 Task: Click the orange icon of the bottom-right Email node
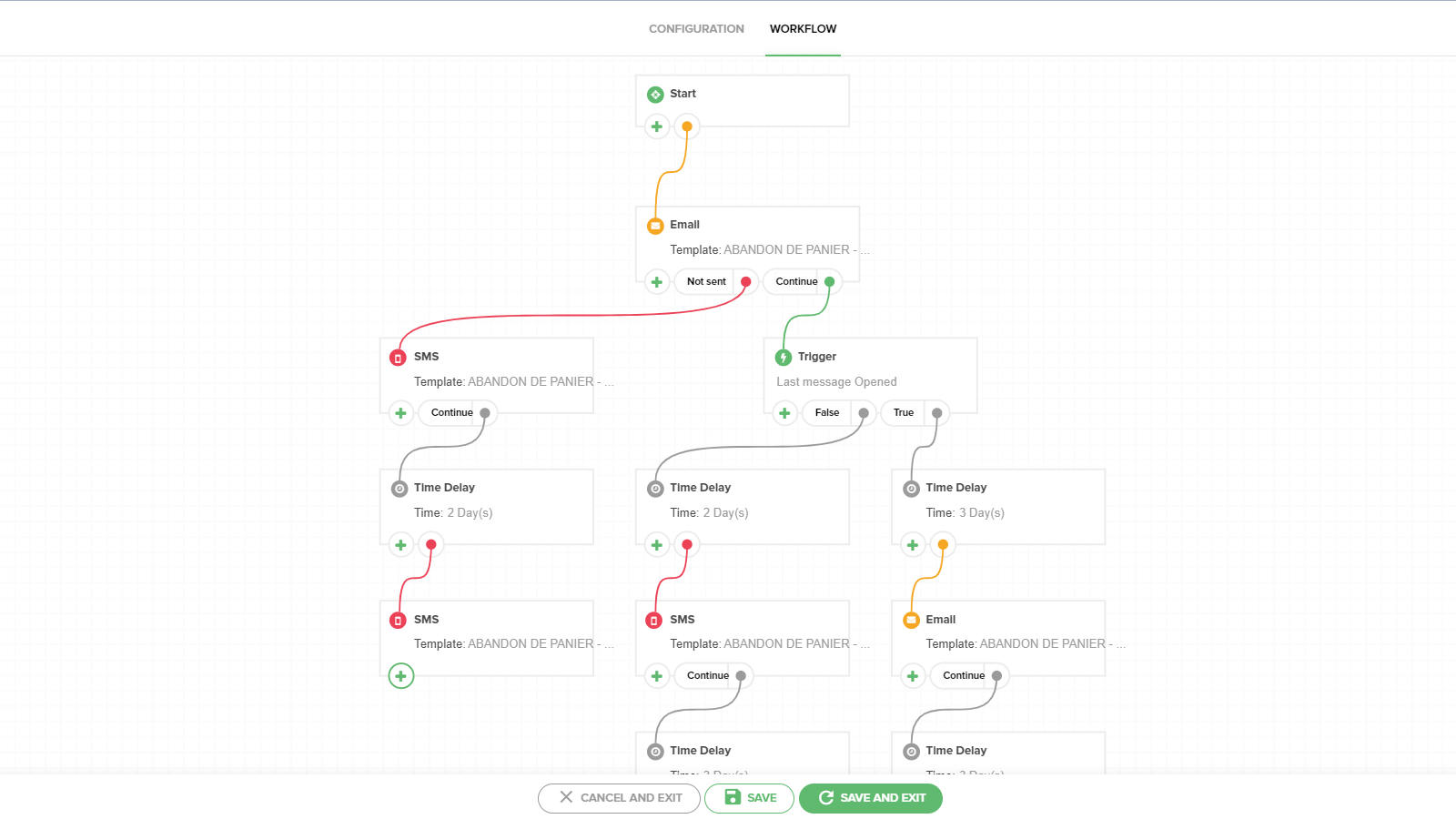911,621
